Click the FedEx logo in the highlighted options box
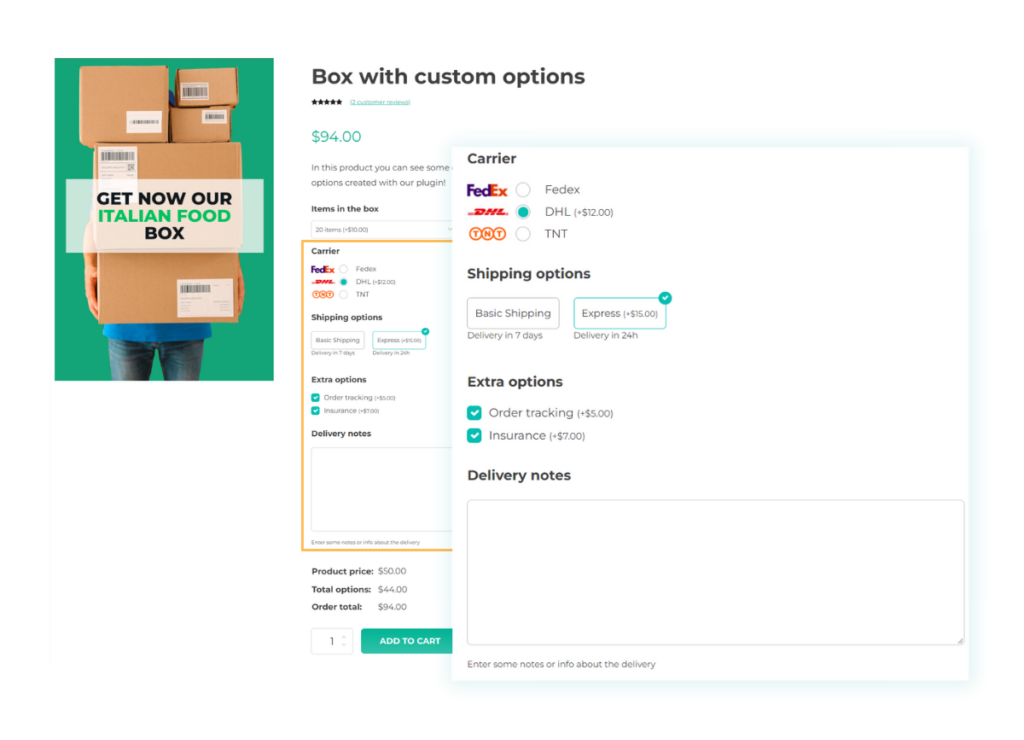The height and width of the screenshot is (740, 1024). (x=323, y=269)
